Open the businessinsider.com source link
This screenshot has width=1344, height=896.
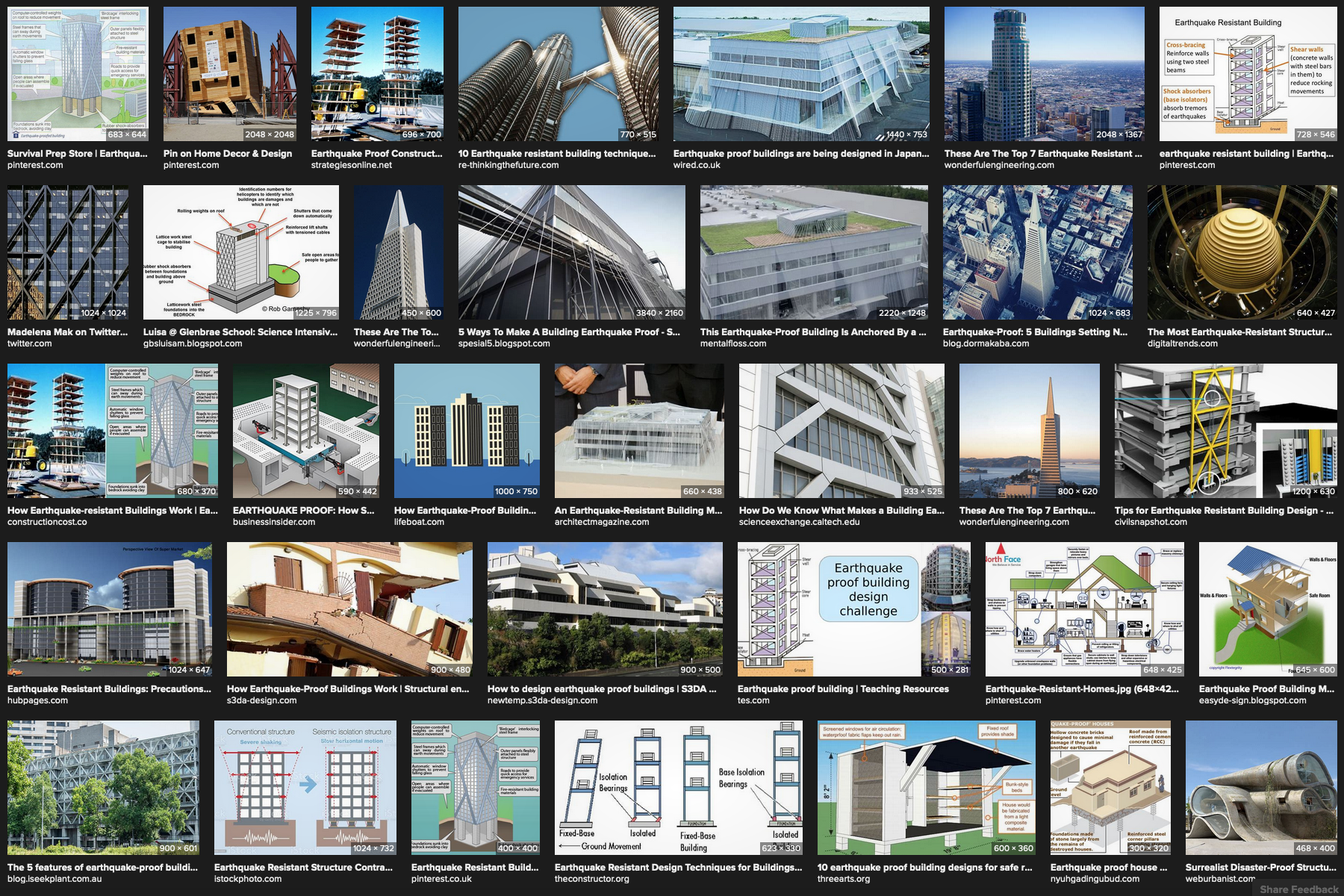274,522
